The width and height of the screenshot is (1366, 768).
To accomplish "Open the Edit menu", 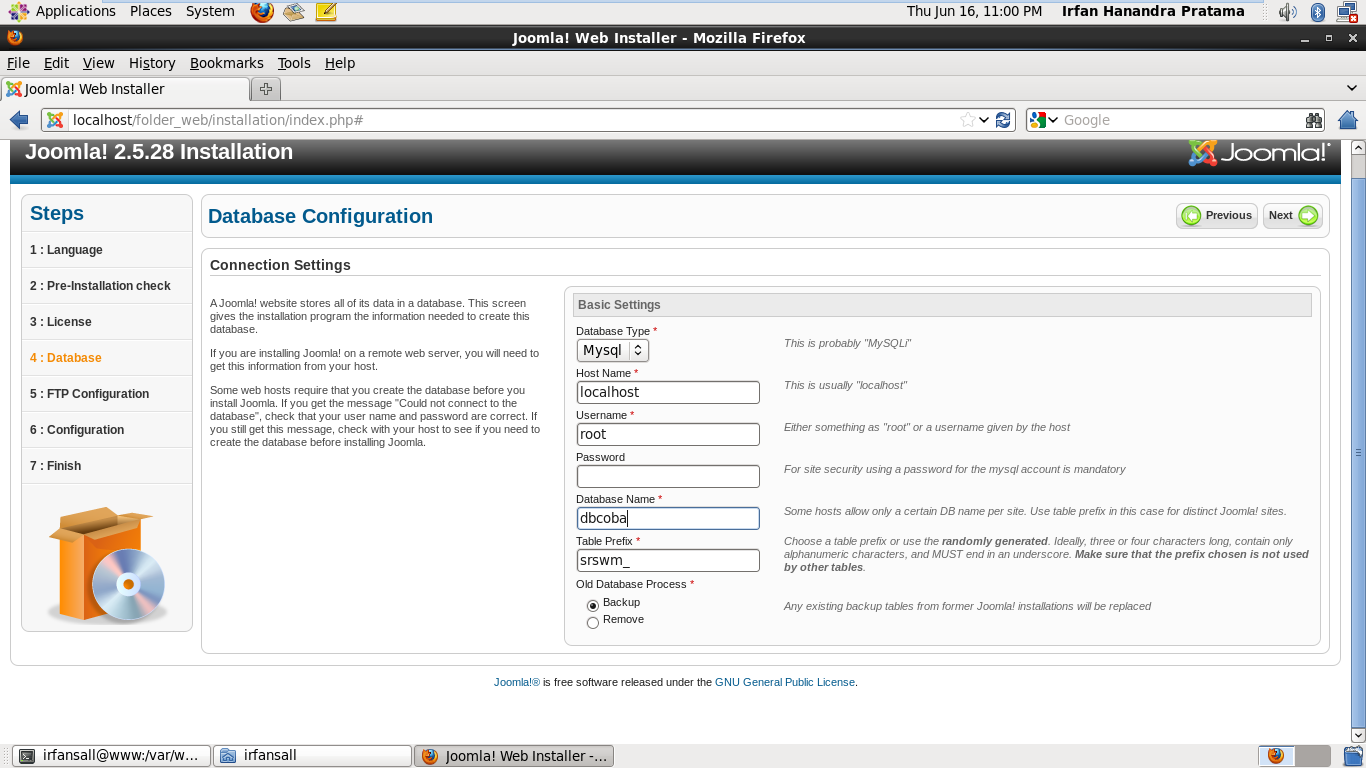I will (56, 63).
